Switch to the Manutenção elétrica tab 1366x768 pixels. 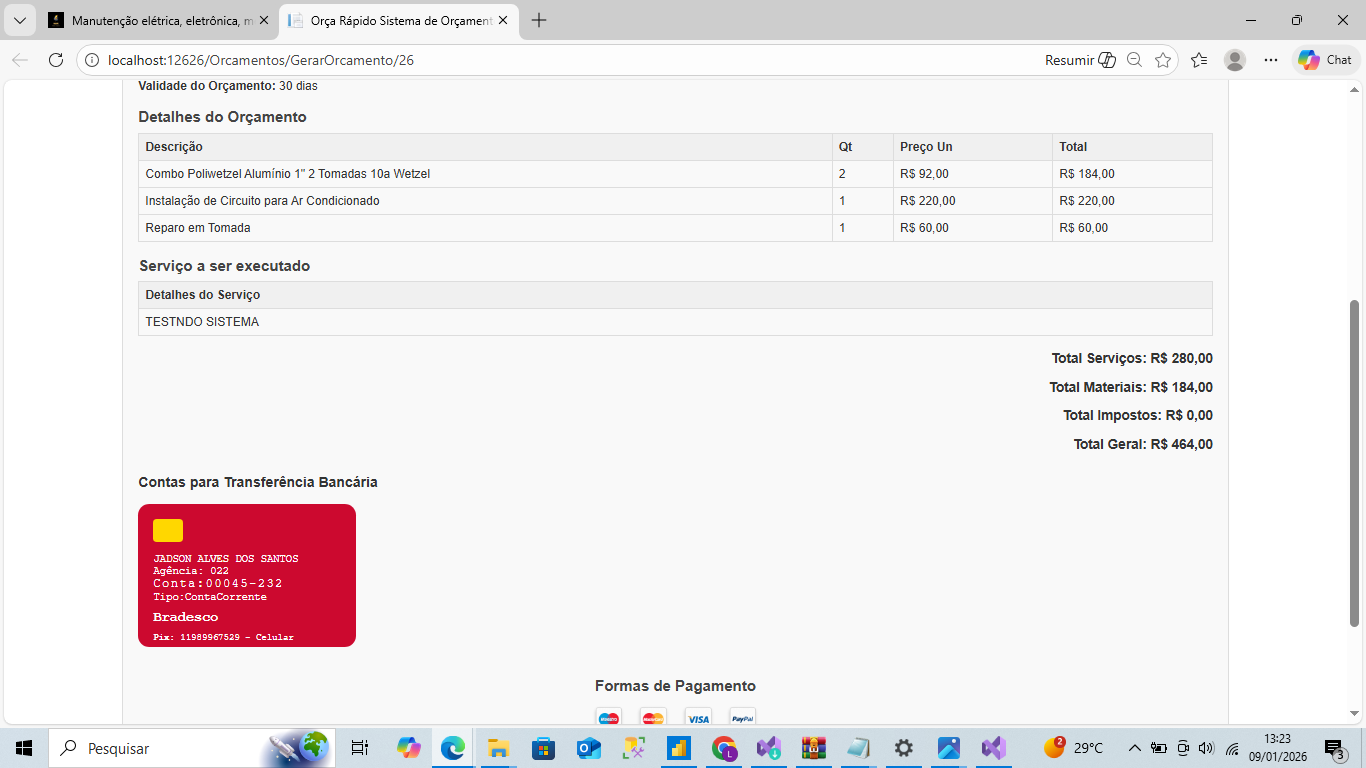[x=155, y=20]
